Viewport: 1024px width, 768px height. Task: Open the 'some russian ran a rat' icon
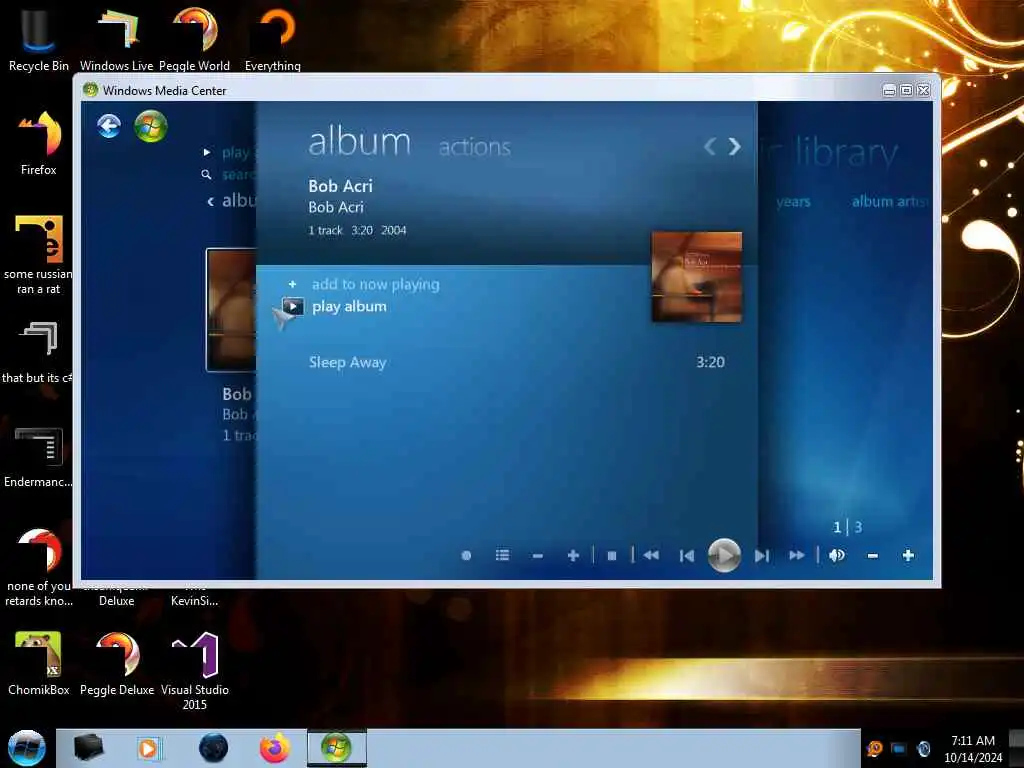click(x=39, y=253)
